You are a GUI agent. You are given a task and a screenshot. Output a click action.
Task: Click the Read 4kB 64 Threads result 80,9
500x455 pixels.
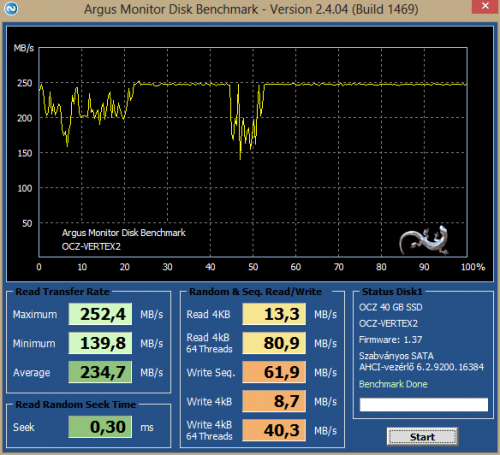pos(274,343)
